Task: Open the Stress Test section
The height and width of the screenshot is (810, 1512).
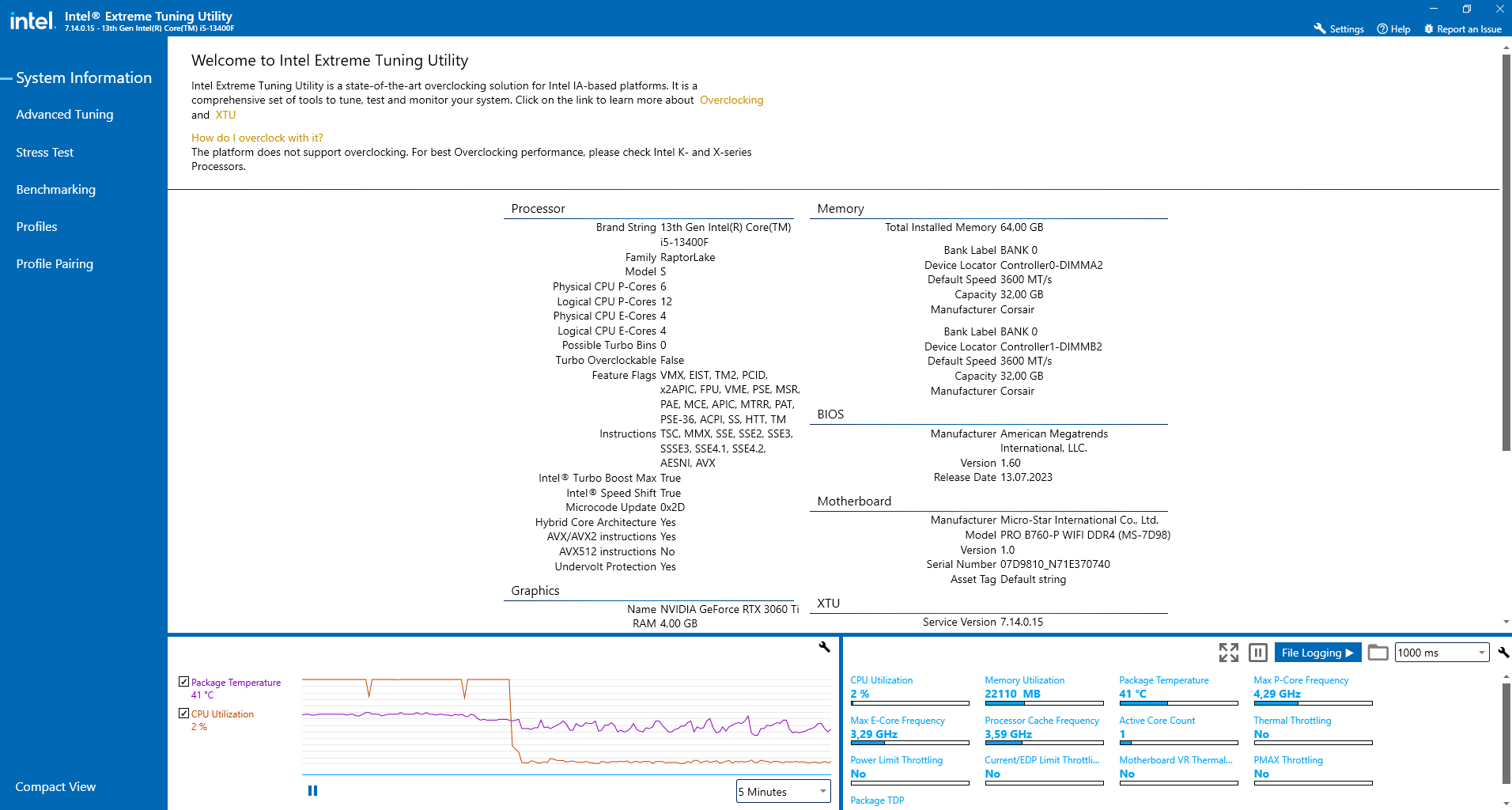Action: coord(45,153)
